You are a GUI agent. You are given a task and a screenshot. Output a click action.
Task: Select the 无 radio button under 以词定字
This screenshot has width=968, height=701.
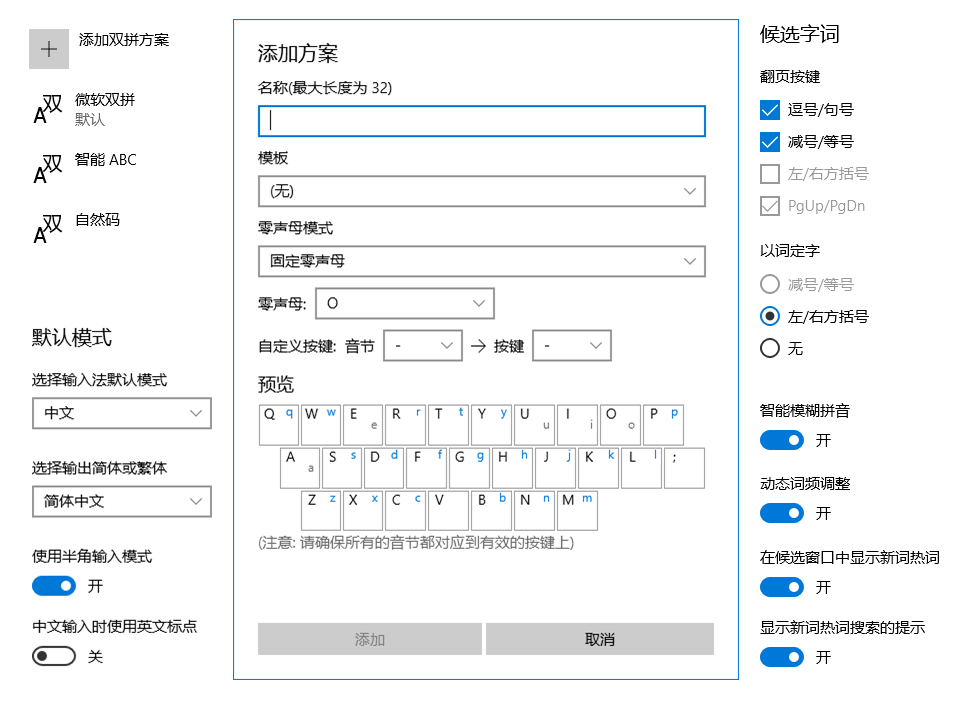(769, 348)
